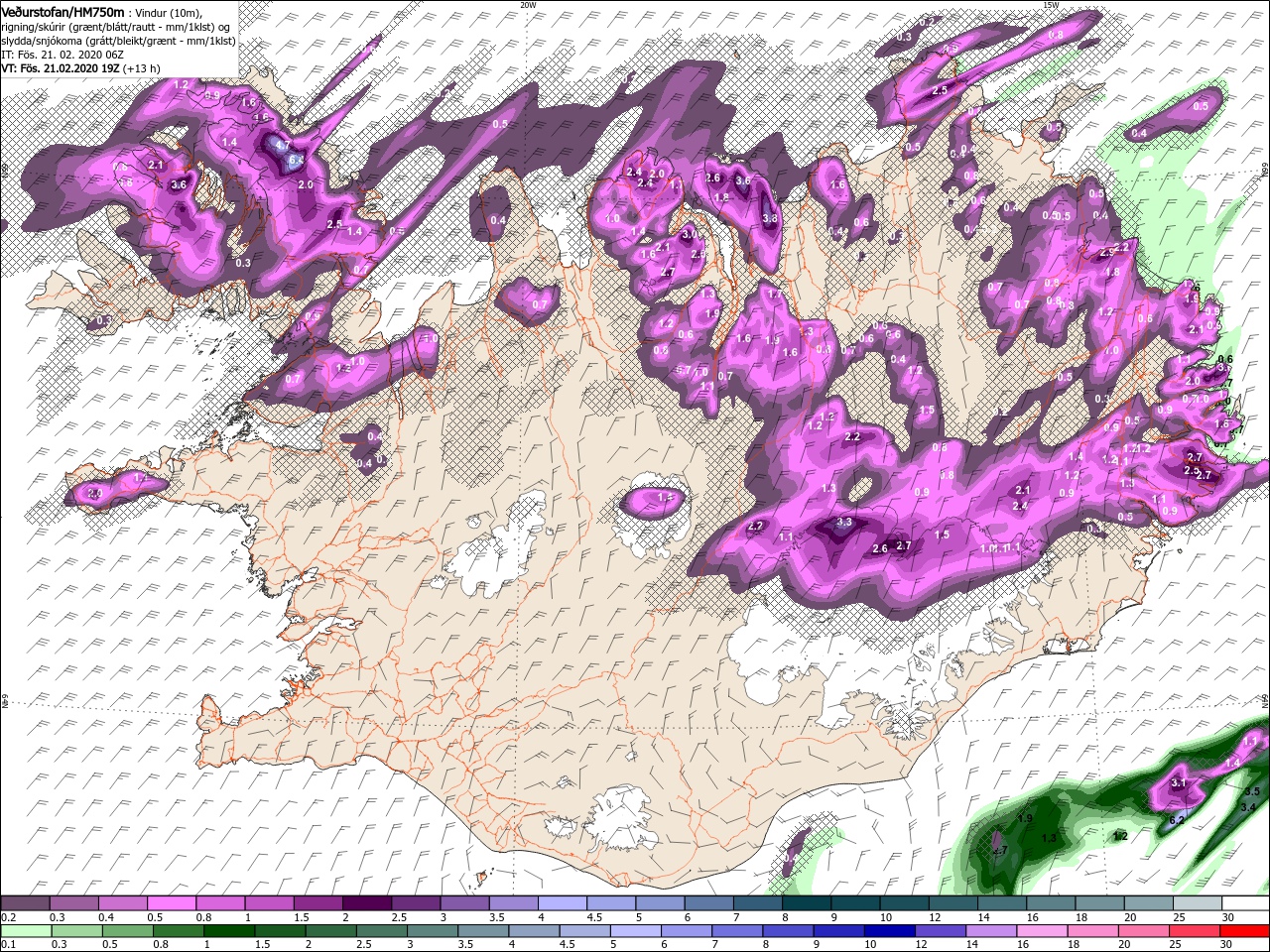Click the 3.8 snowfall value on map
1270x952 pixels.
tap(769, 218)
